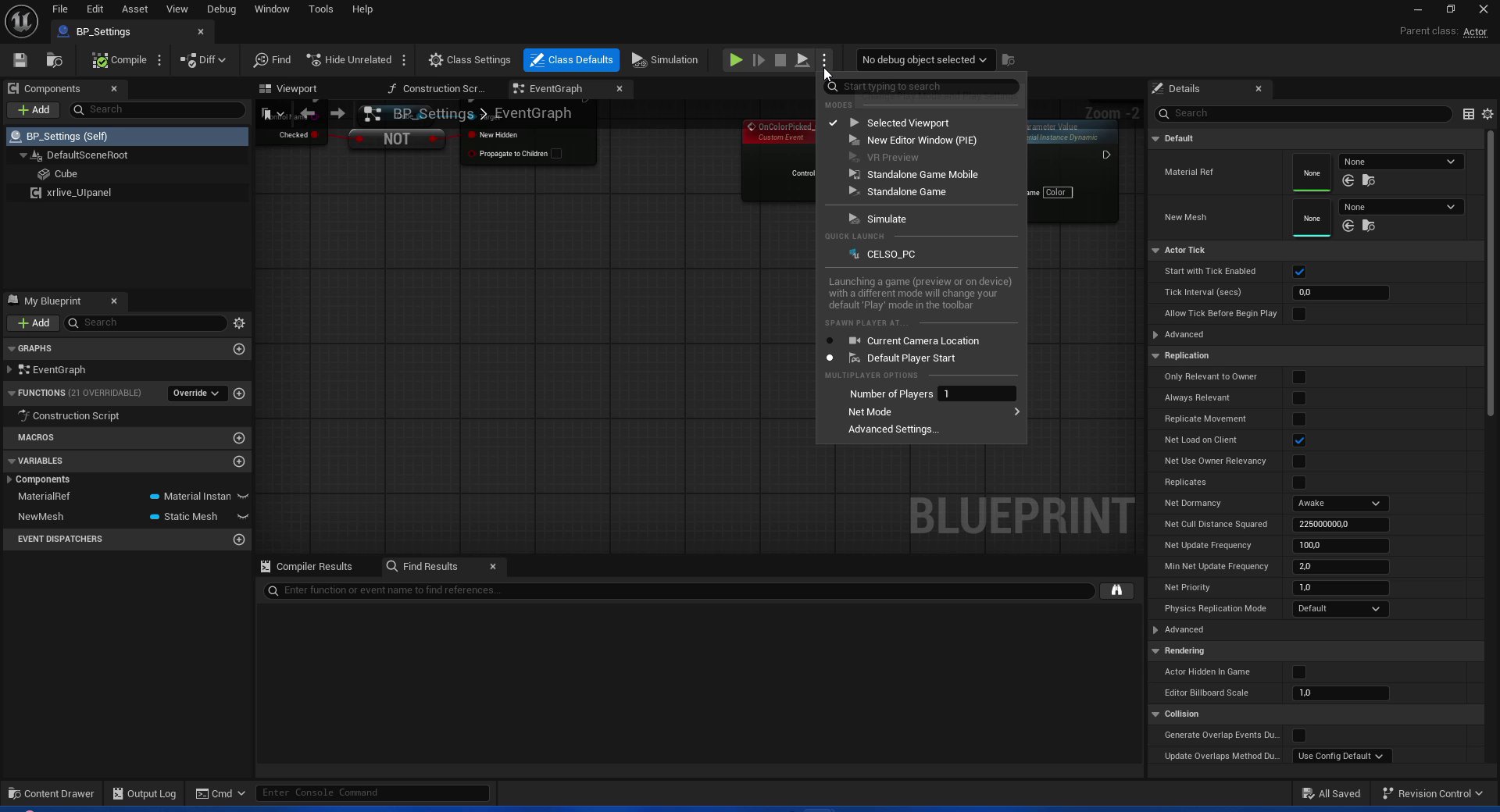Open Physics Replication Mode dropdown
The width and height of the screenshot is (1500, 812).
click(x=1340, y=609)
